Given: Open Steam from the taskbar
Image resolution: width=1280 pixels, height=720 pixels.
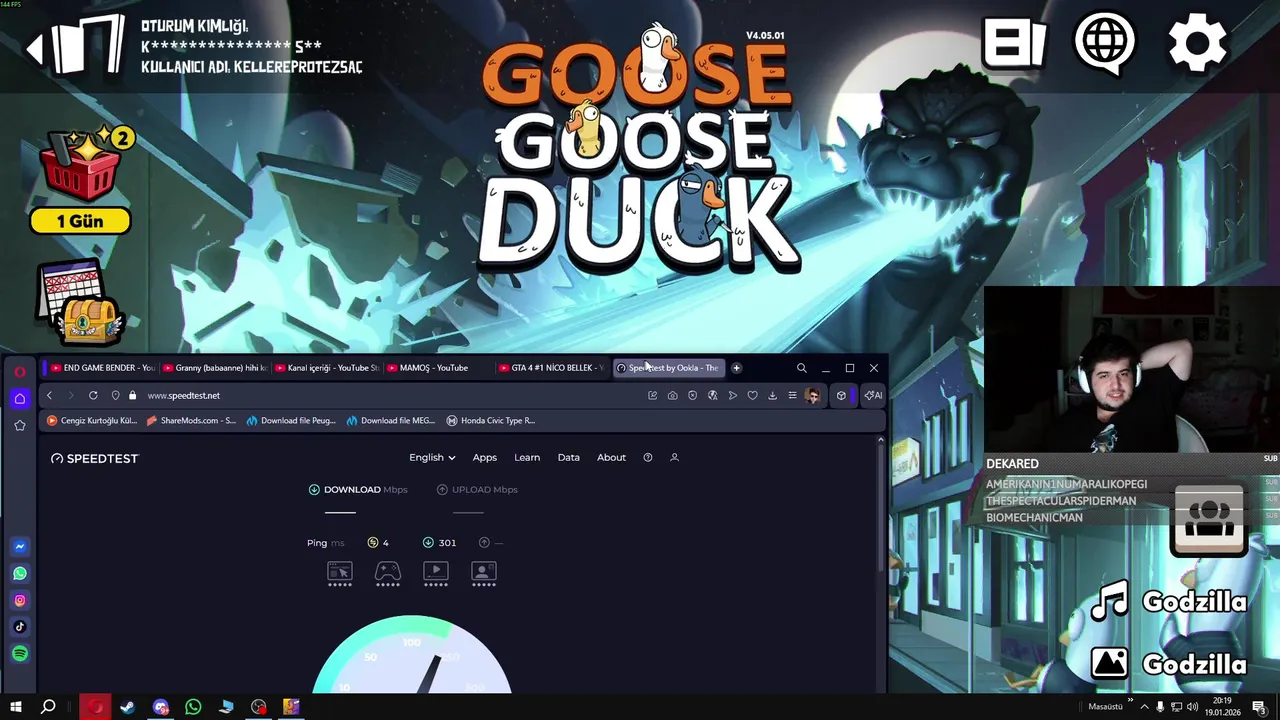Looking at the screenshot, I should 128,707.
